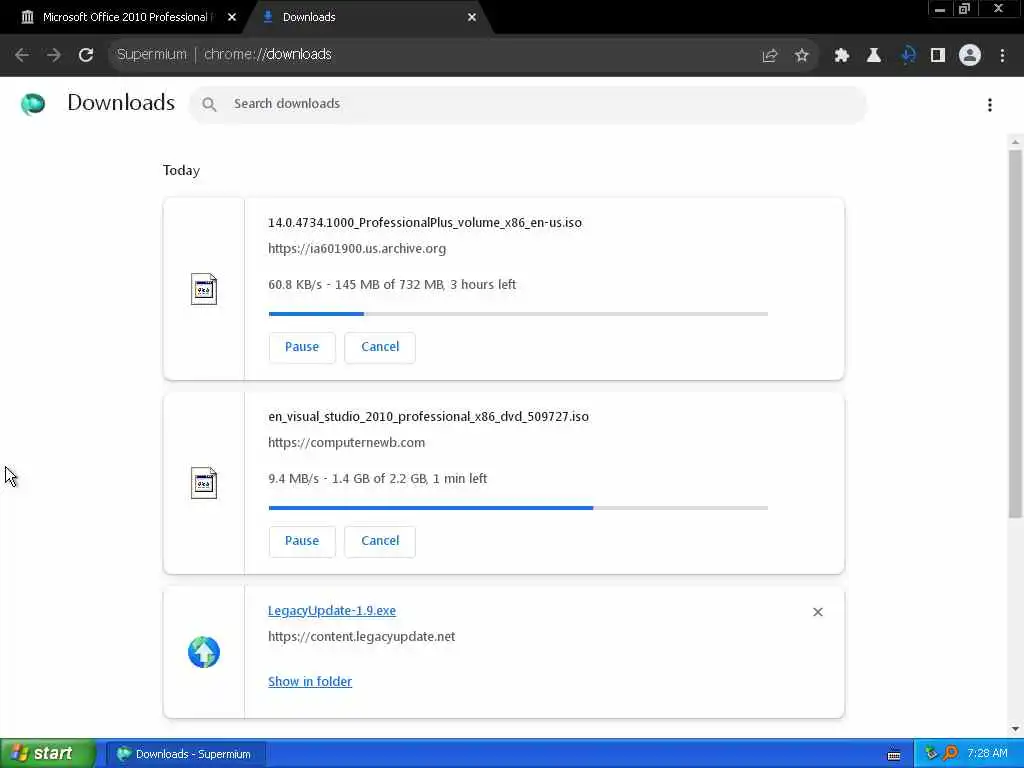Share this page from the address bar
The width and height of the screenshot is (1024, 768).
pos(770,56)
